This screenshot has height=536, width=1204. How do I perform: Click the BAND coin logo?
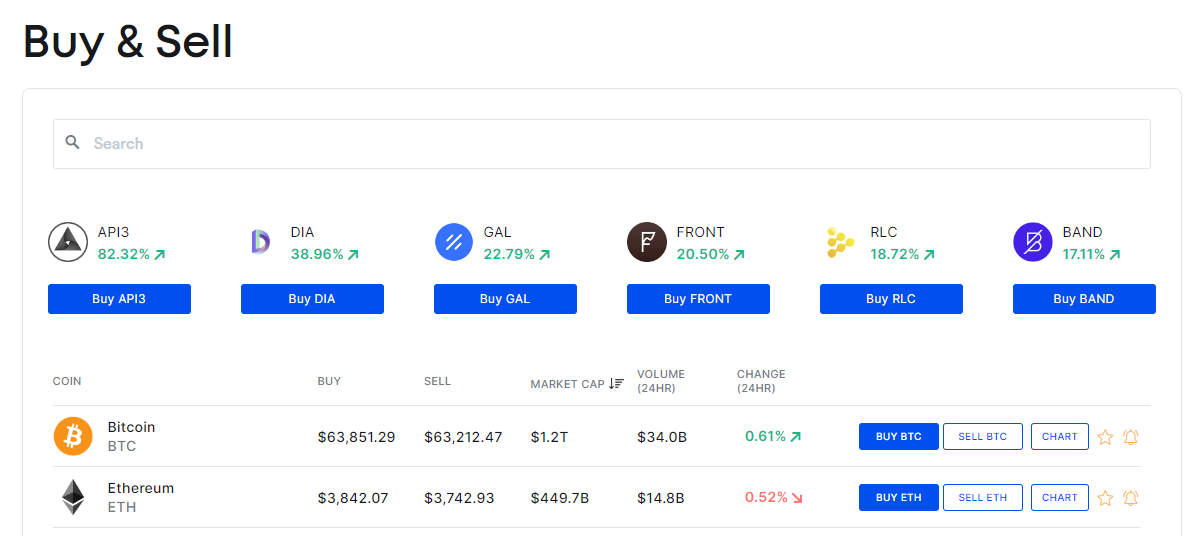[x=1033, y=242]
